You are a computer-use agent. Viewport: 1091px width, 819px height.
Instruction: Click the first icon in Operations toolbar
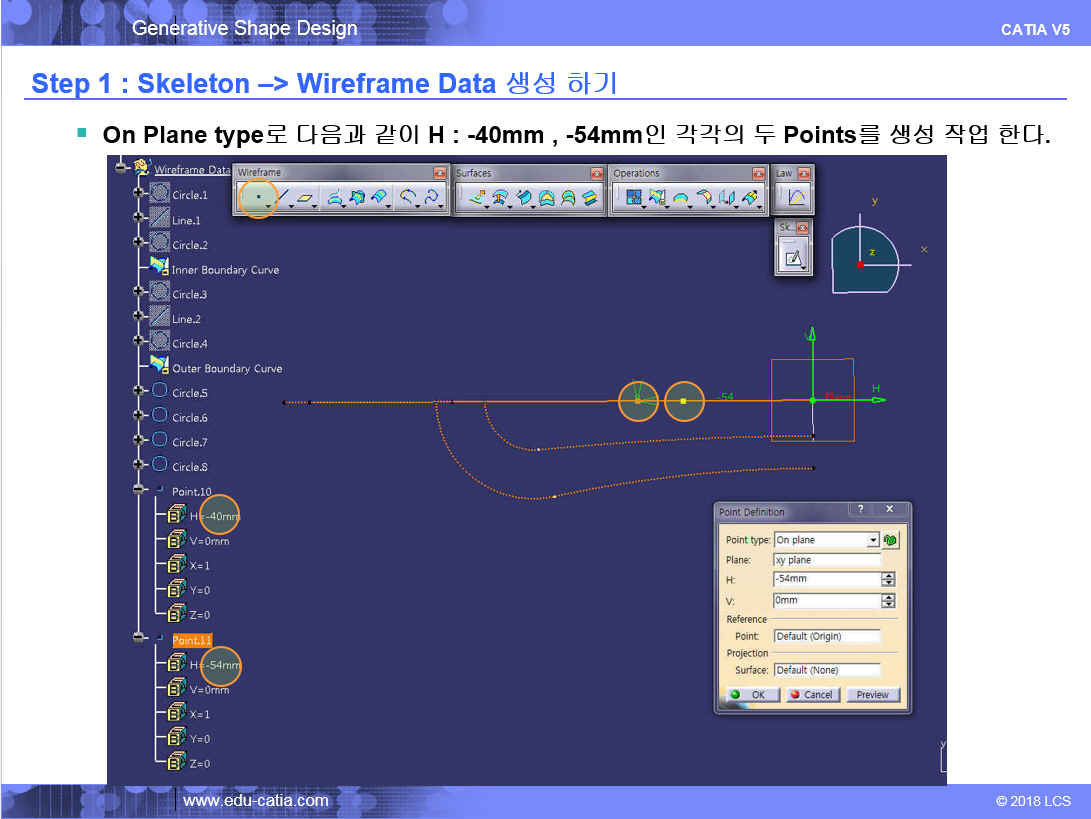[633, 199]
